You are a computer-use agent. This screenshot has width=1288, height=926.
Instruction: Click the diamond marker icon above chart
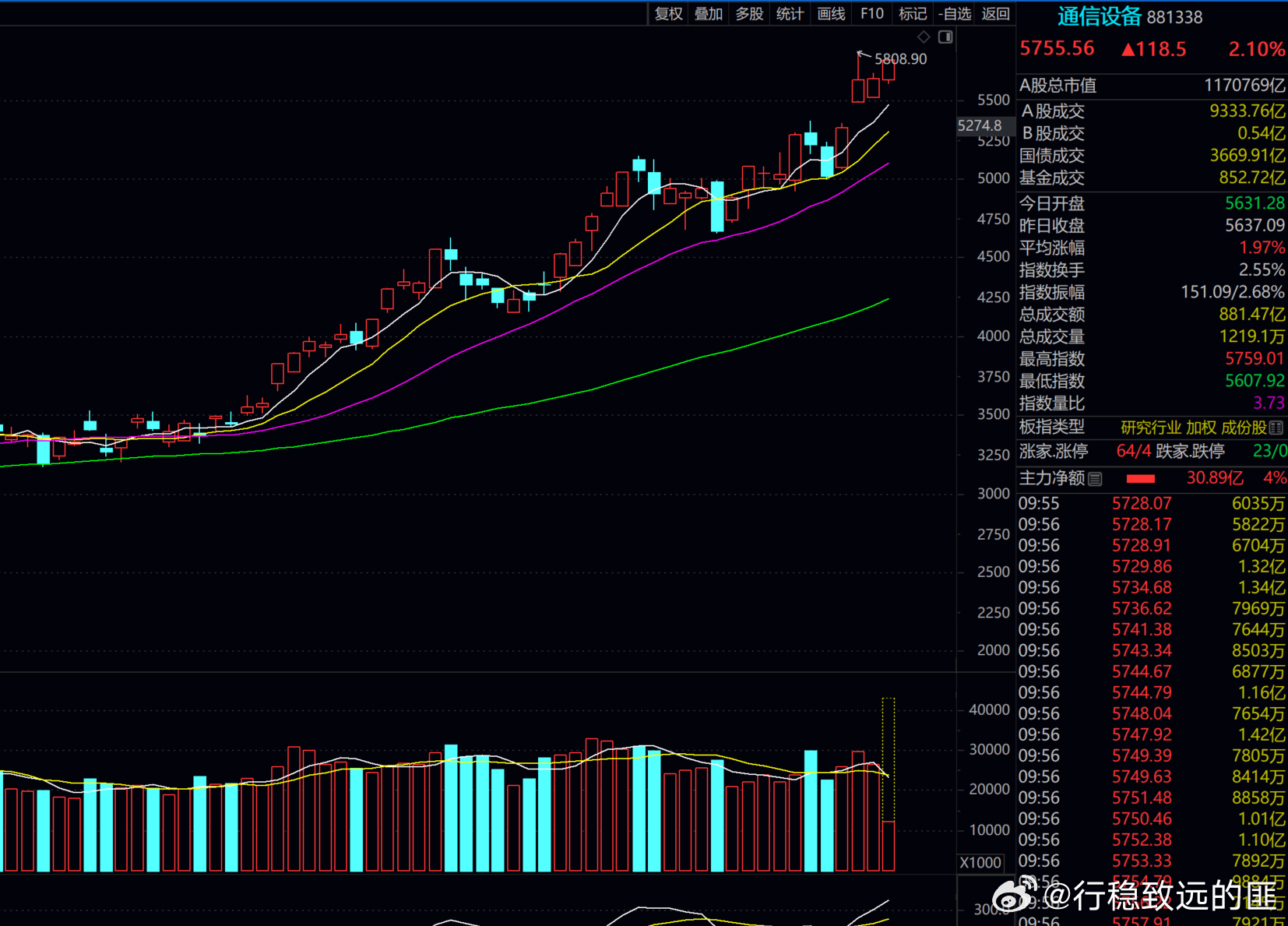(x=924, y=37)
